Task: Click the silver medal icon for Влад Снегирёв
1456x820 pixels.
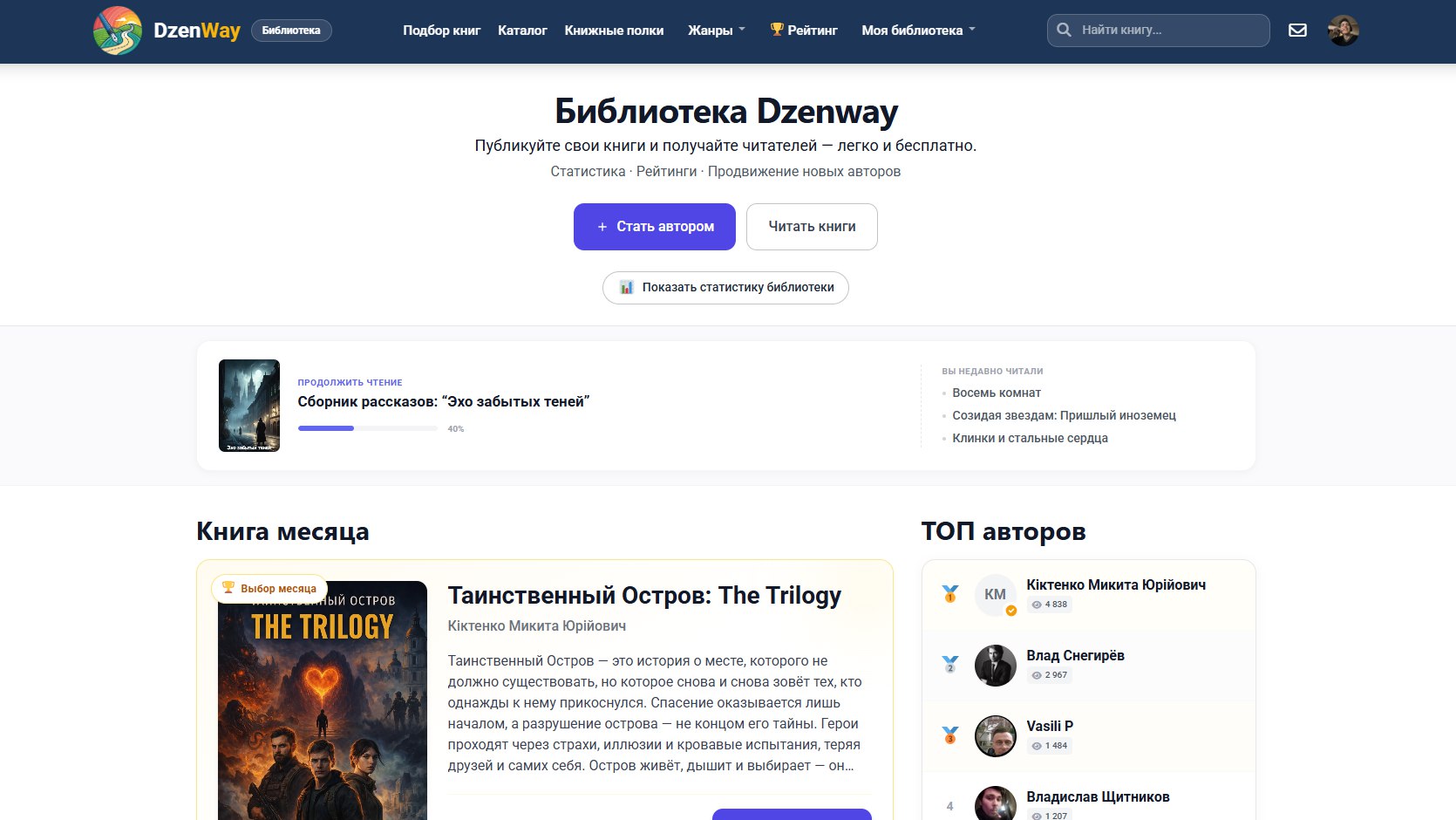Action: pyautogui.click(x=949, y=665)
